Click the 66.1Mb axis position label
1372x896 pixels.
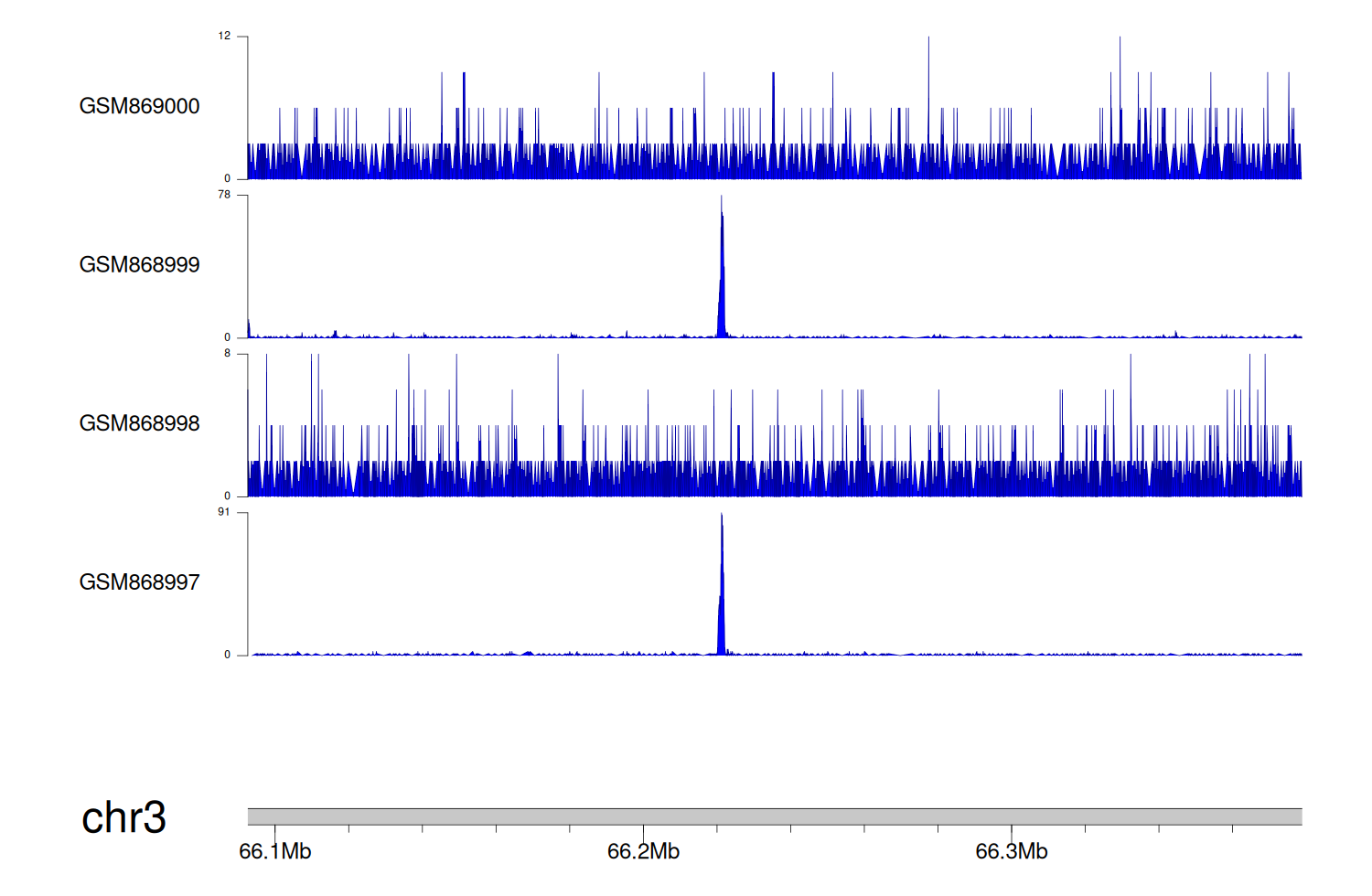[274, 851]
